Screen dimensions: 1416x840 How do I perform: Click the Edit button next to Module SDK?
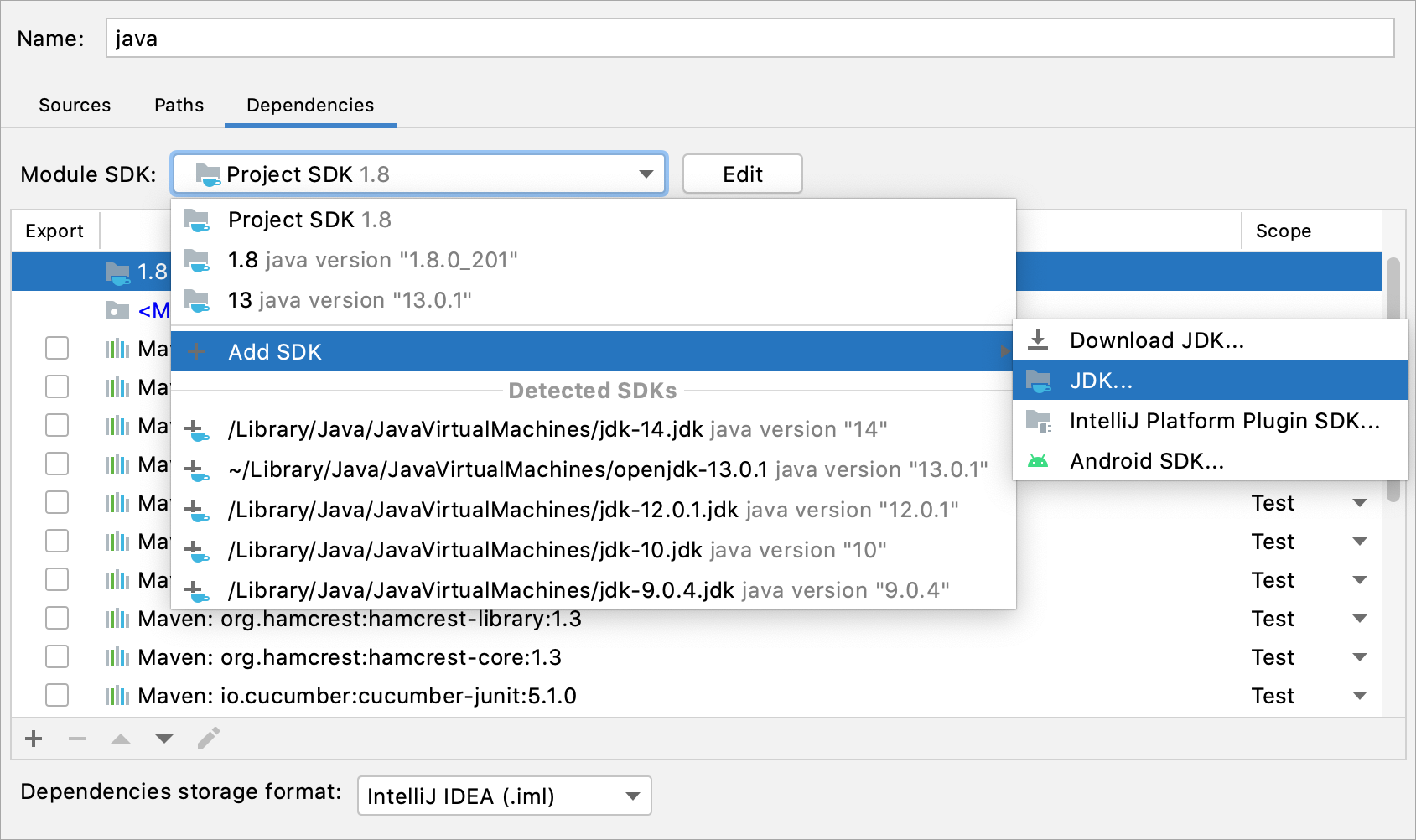coord(741,174)
